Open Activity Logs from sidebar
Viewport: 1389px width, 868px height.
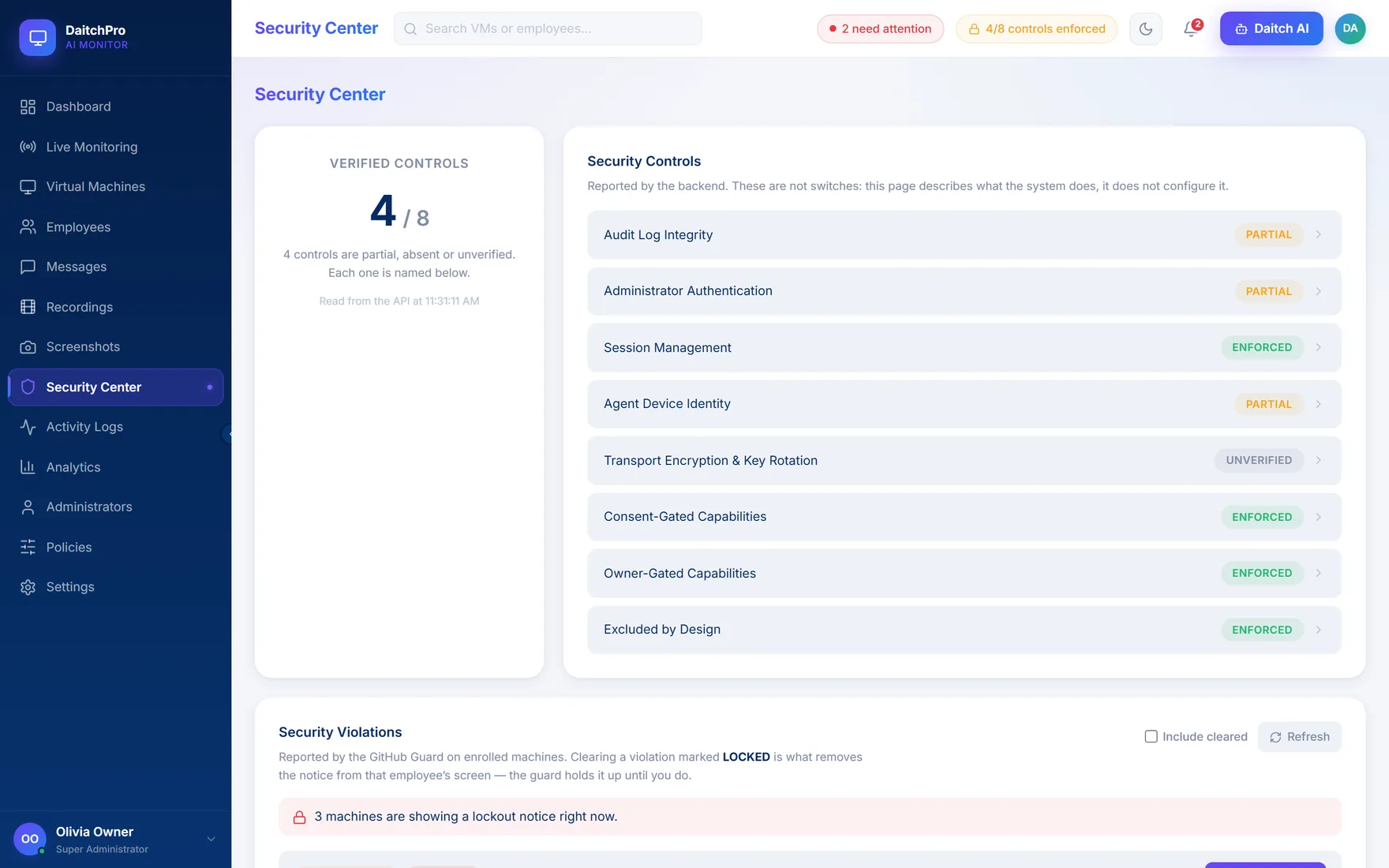click(115, 427)
